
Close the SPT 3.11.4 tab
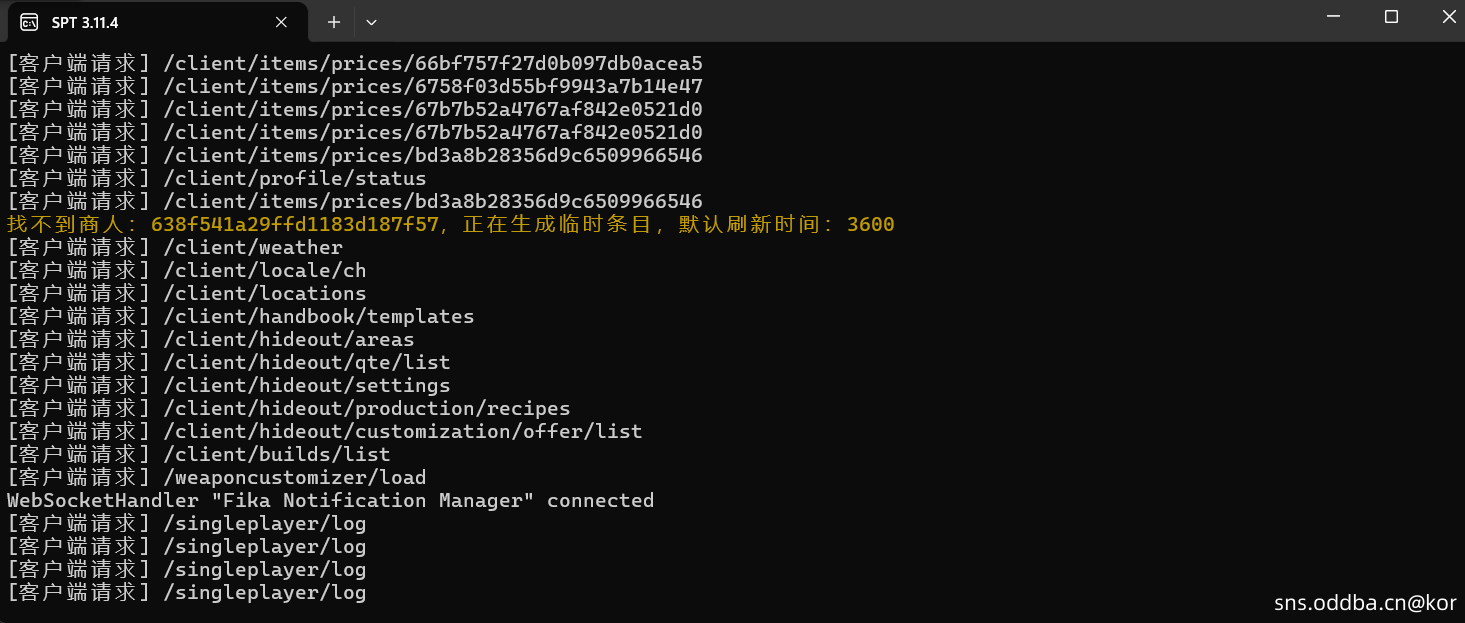point(281,22)
